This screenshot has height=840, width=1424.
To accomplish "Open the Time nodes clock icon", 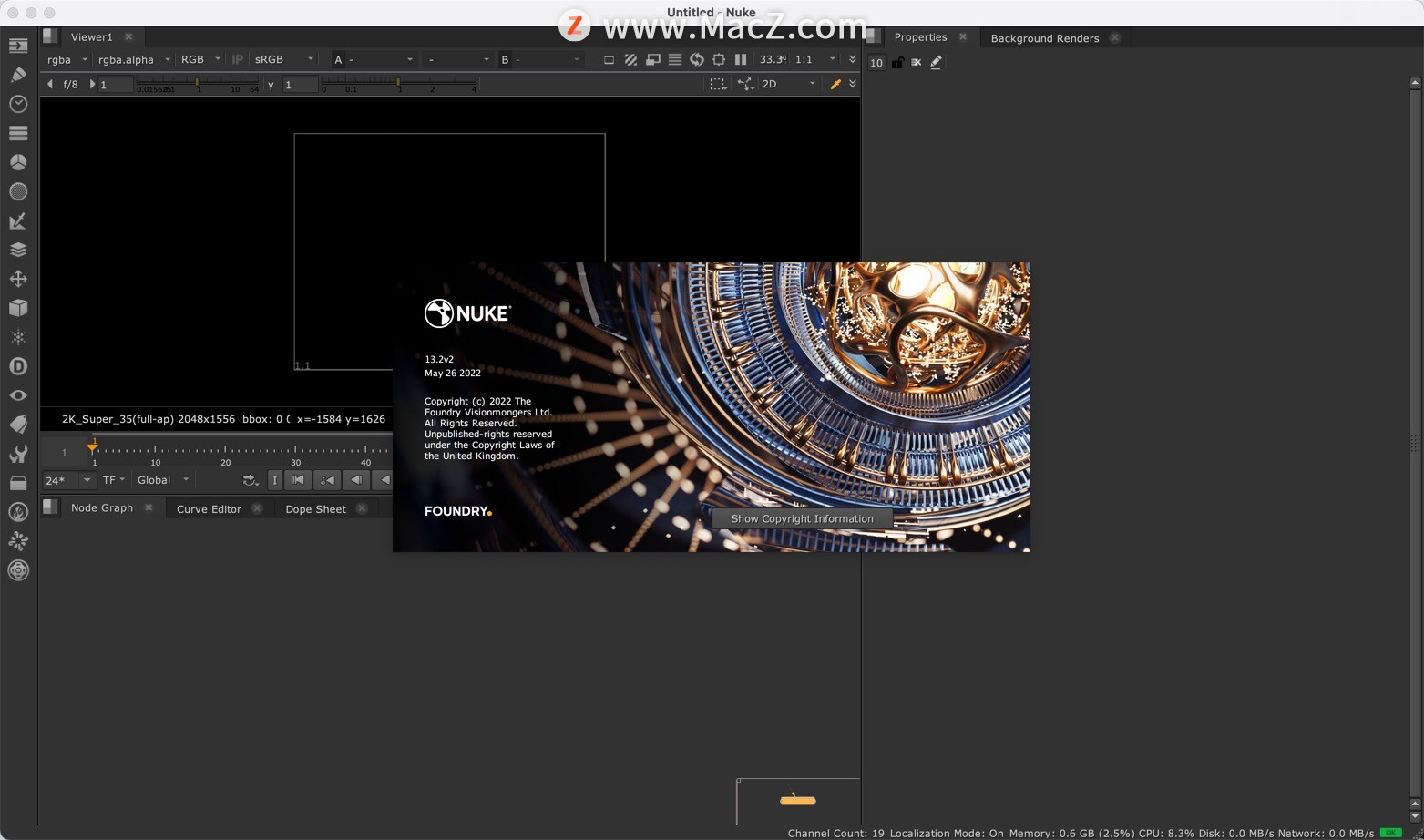I will pos(18,104).
